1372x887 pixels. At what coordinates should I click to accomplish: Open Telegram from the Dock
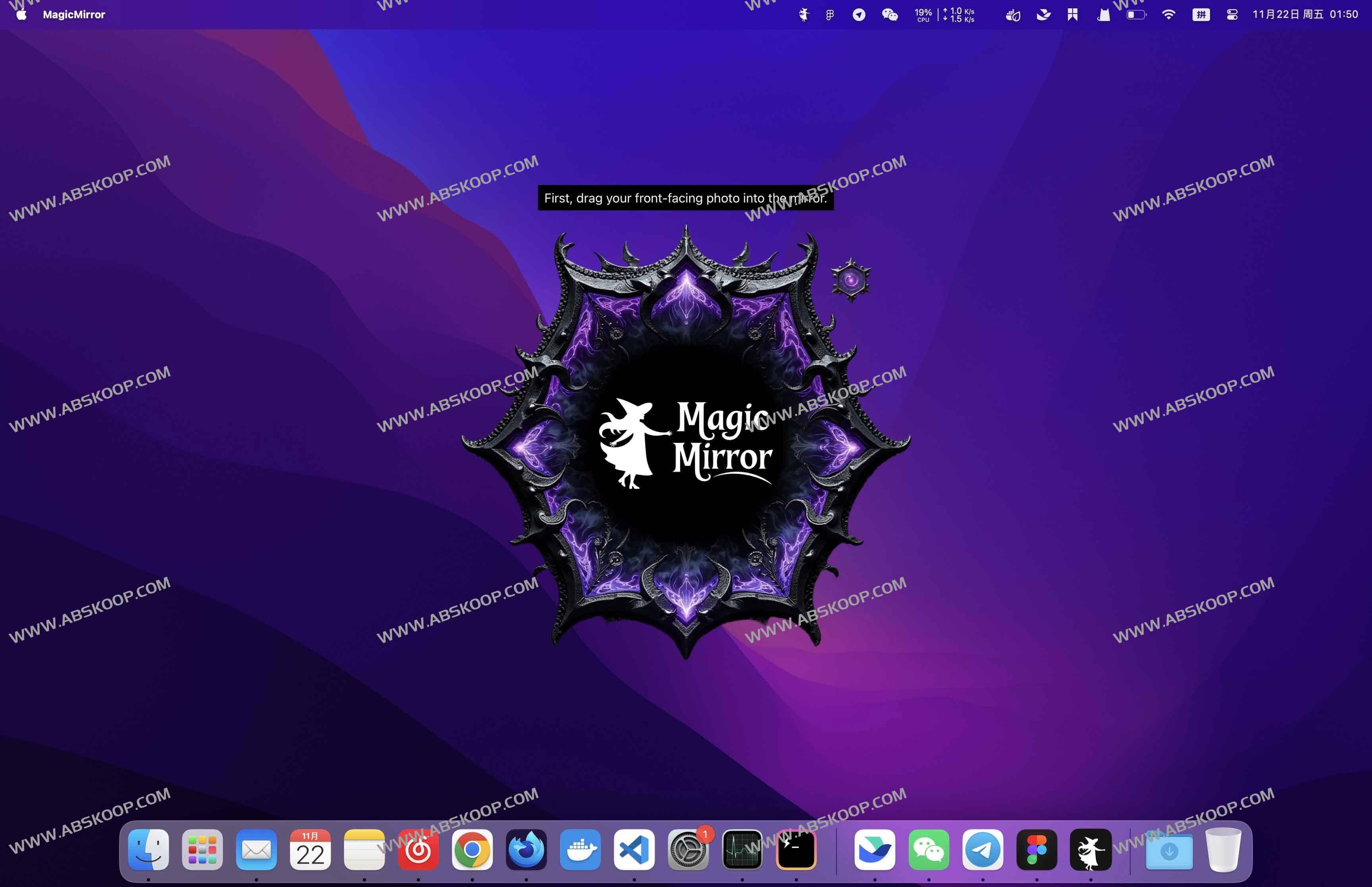point(982,850)
